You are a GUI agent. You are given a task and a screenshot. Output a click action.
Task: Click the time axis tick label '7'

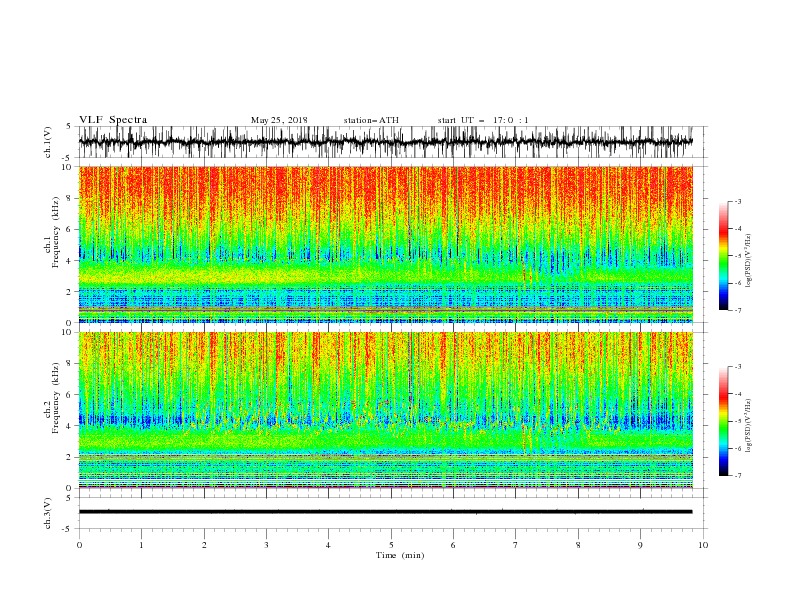(x=516, y=545)
